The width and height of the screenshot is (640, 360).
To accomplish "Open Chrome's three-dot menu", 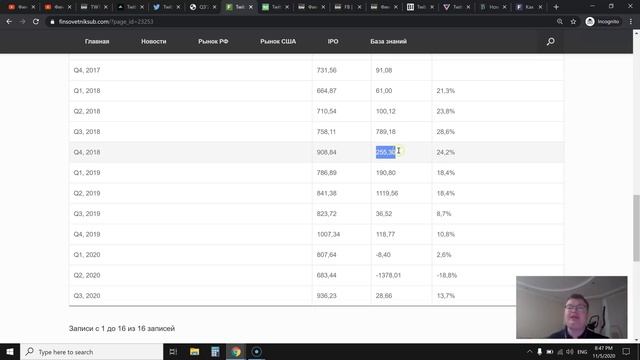I will [631, 22].
